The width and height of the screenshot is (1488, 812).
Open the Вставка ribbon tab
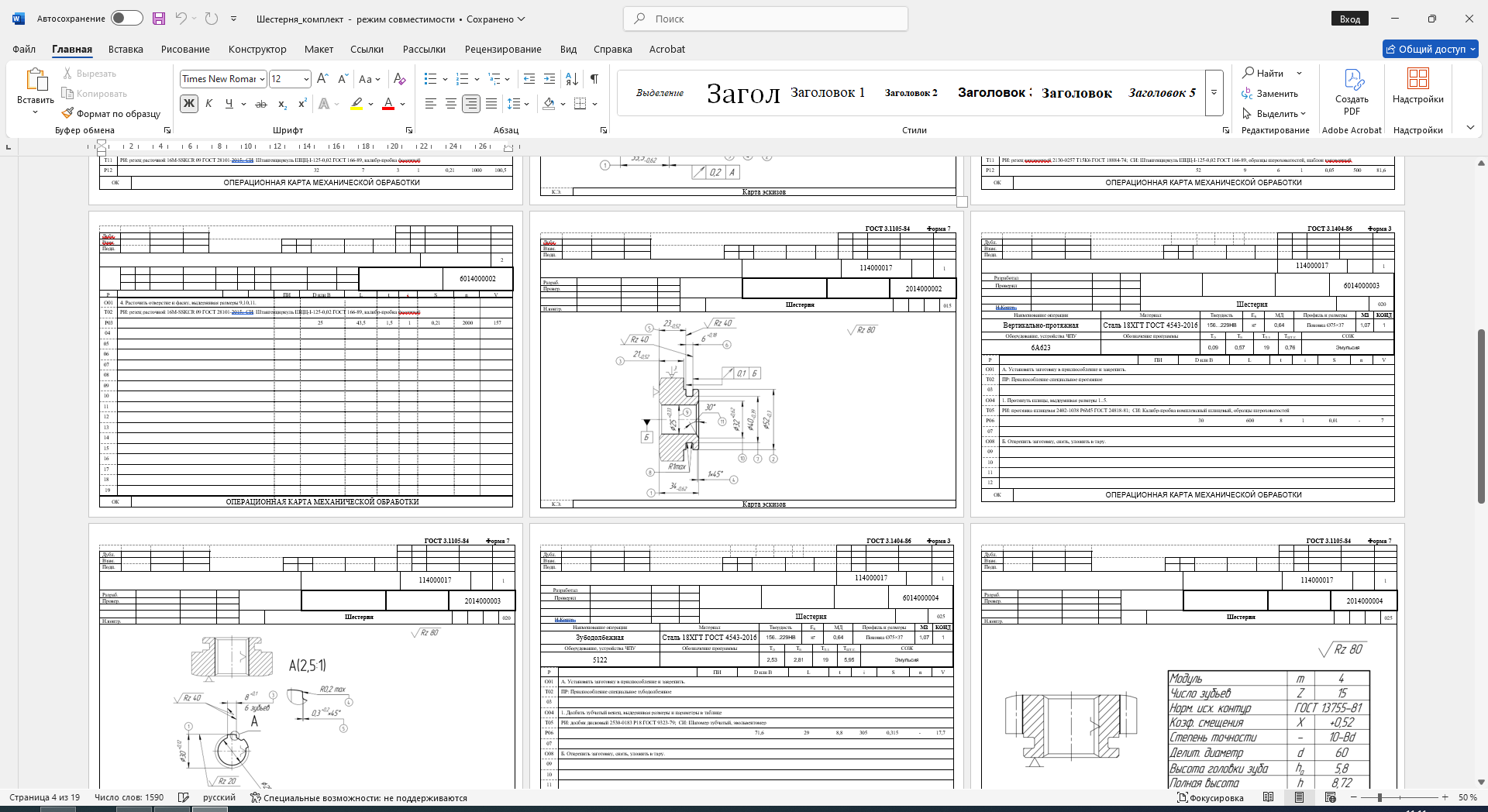[x=126, y=49]
